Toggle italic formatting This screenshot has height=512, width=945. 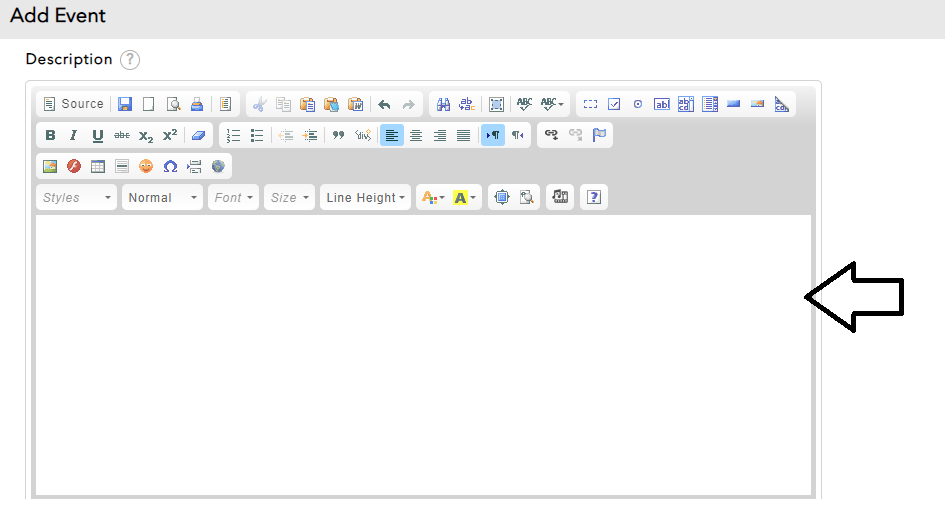74,135
